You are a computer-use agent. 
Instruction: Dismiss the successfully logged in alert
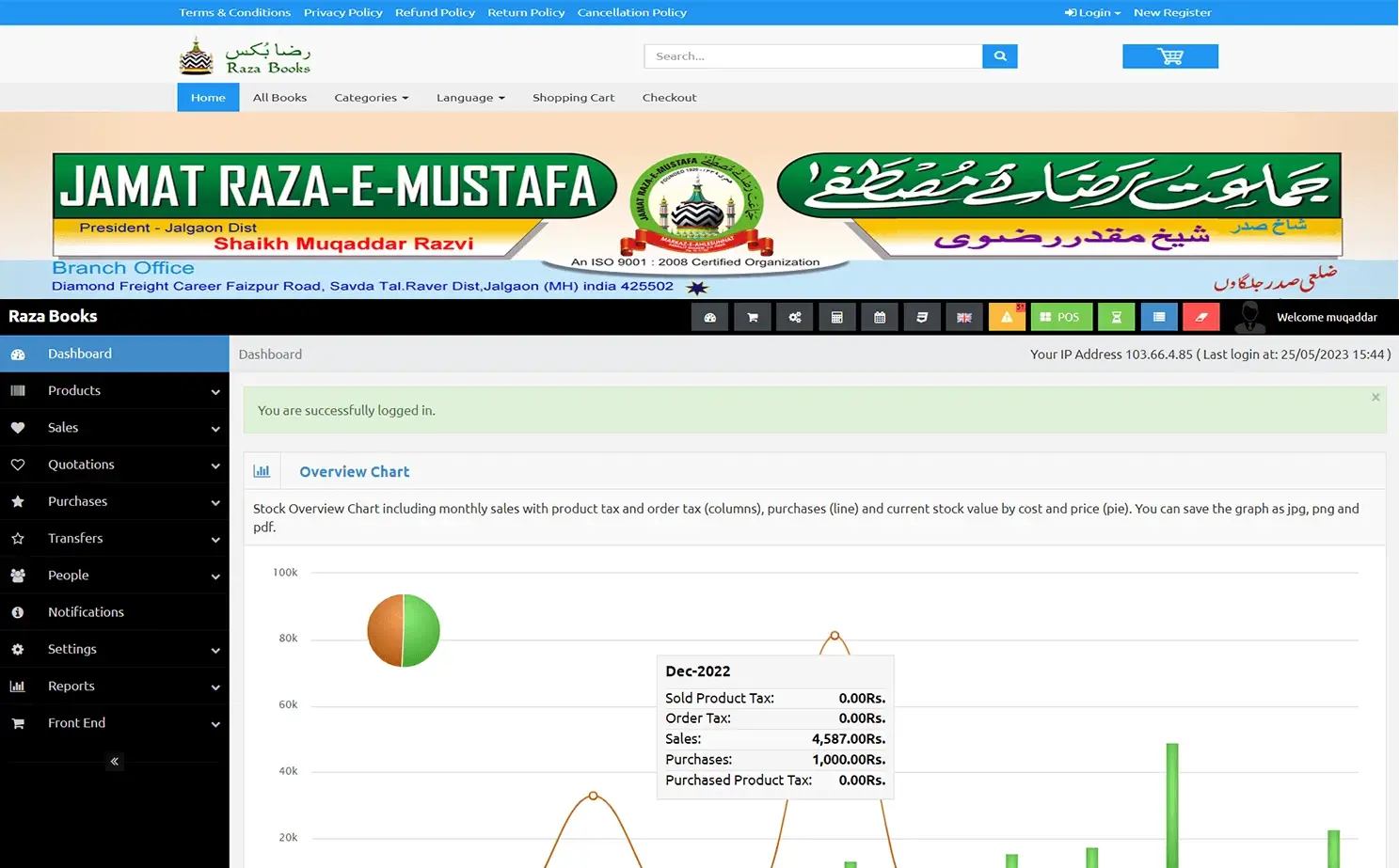(x=1375, y=397)
